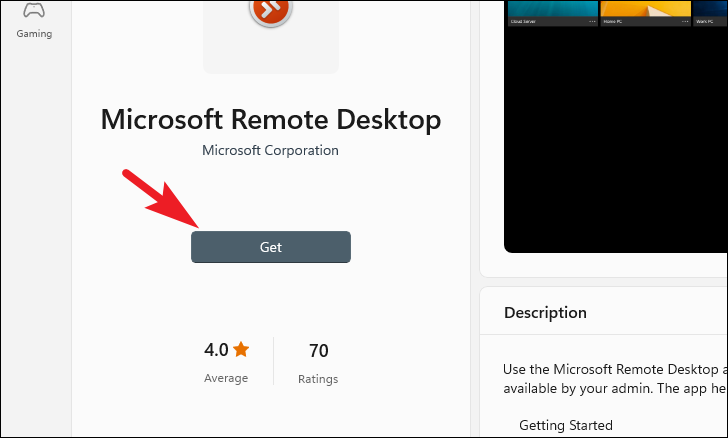Install the app with Get button
The width and height of the screenshot is (728, 438).
click(271, 247)
